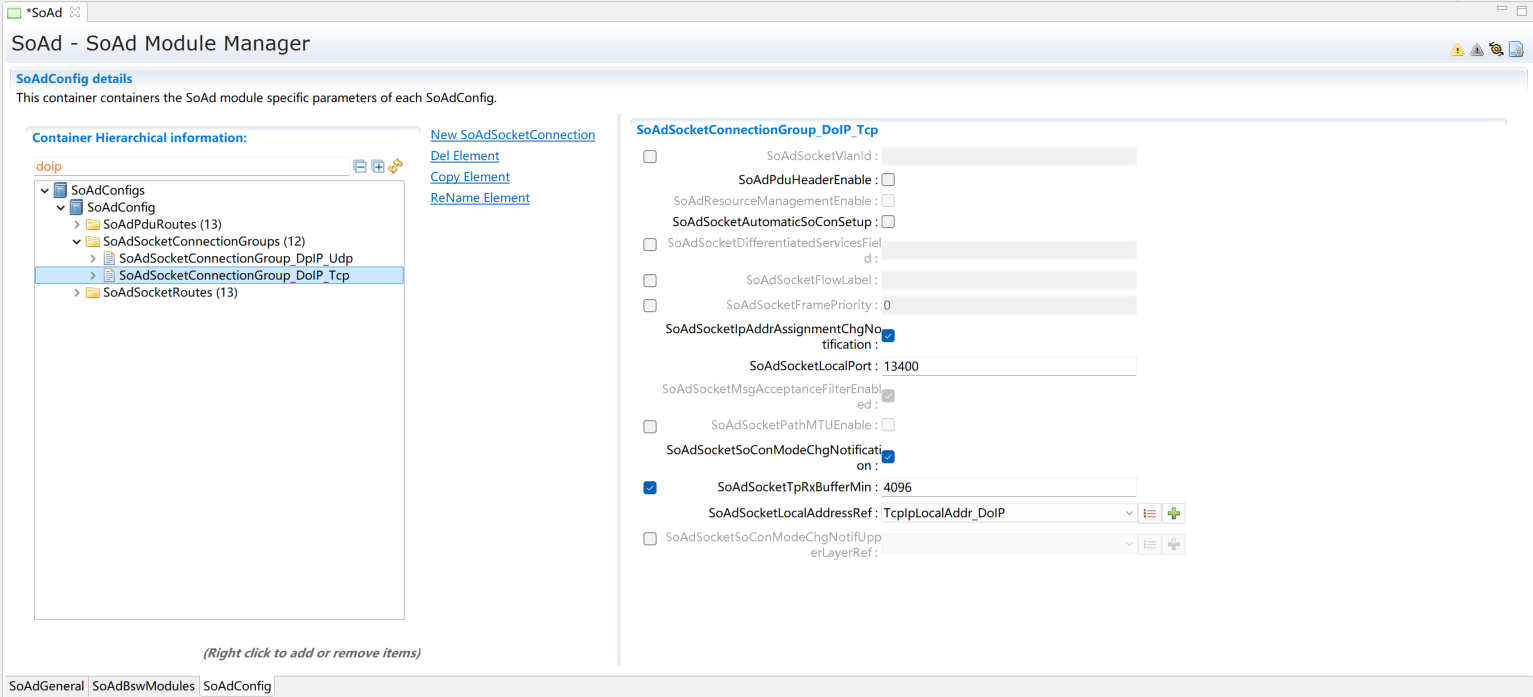Click the Del Element link
Viewport: 1533px width, 697px height.
click(x=464, y=156)
